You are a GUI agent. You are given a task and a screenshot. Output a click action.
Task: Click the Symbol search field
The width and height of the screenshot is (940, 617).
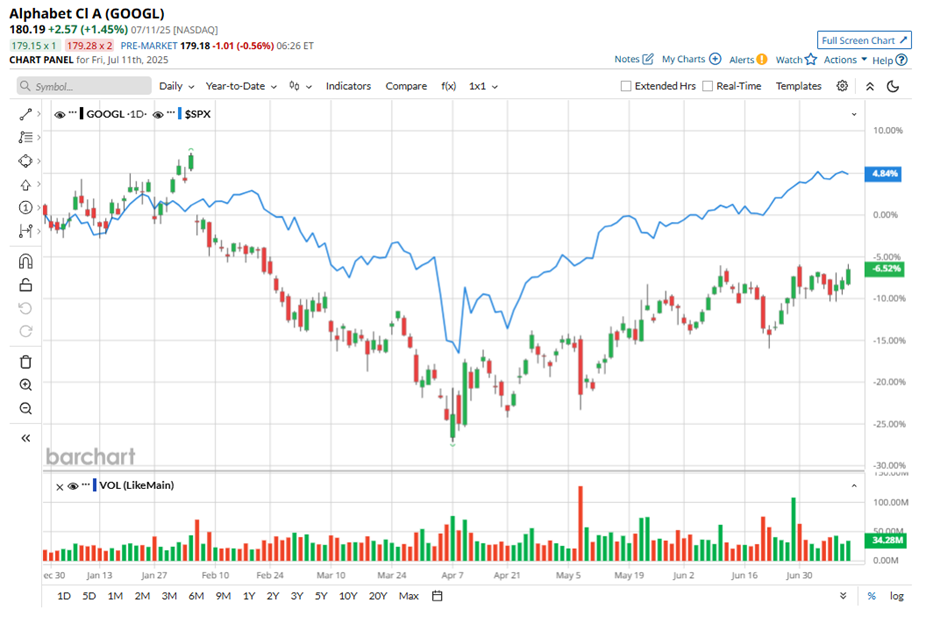(x=84, y=86)
